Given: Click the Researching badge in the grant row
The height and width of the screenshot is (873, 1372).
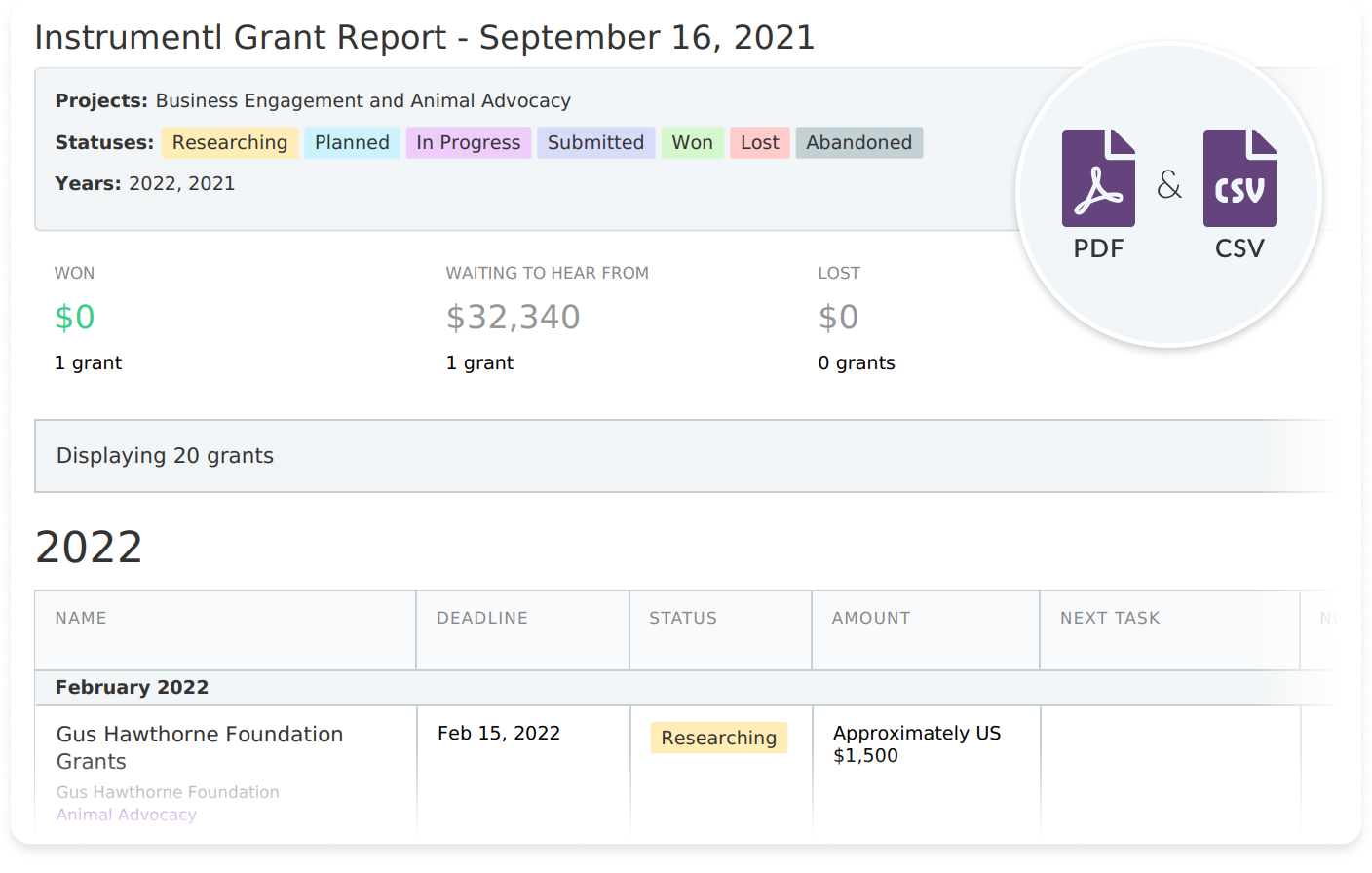Looking at the screenshot, I should point(719,738).
